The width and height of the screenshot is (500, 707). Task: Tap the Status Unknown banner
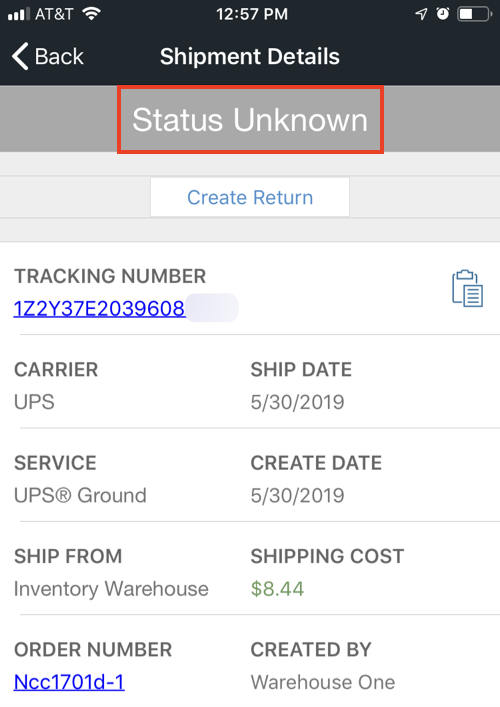point(250,120)
